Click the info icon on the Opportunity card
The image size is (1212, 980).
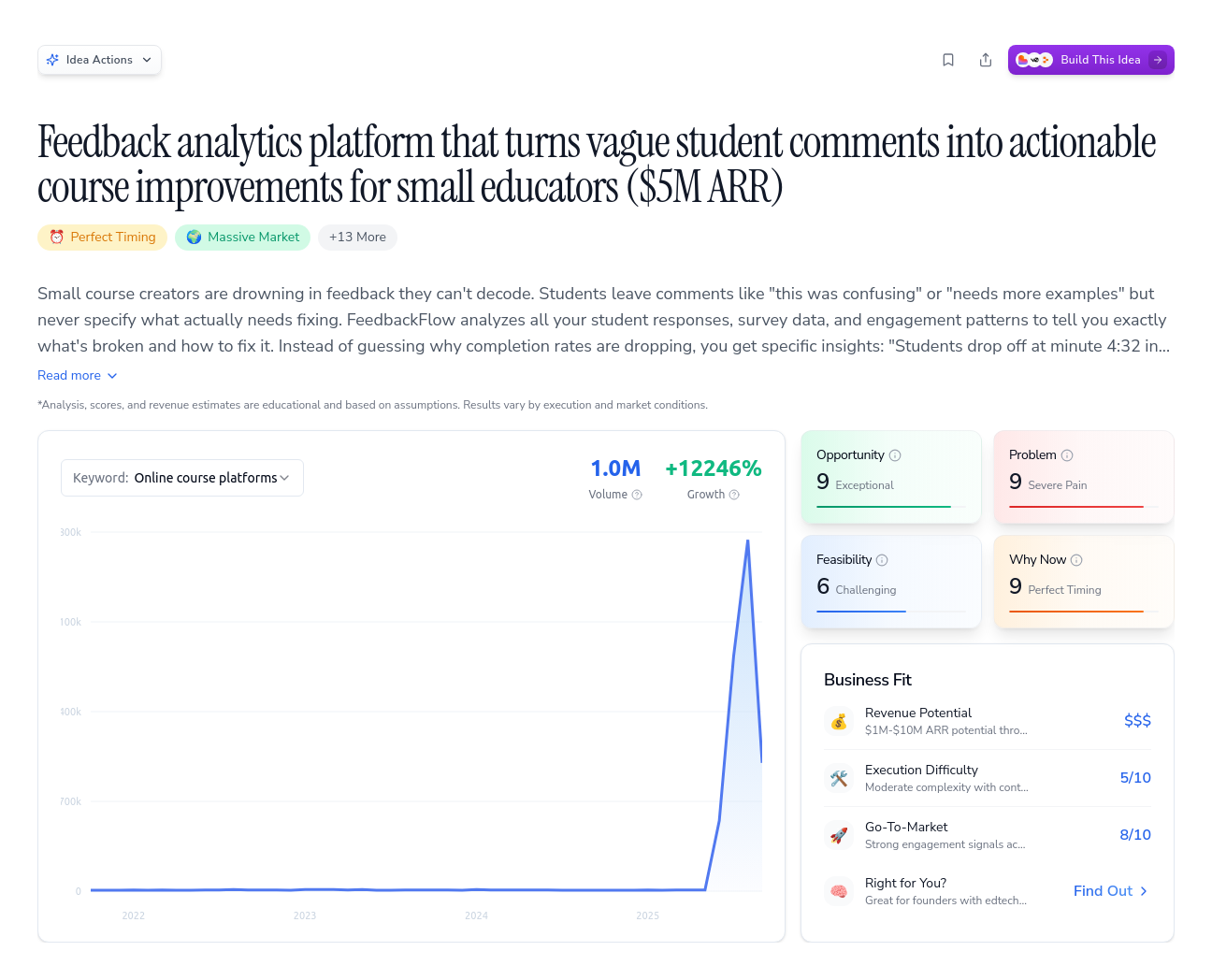pos(895,455)
